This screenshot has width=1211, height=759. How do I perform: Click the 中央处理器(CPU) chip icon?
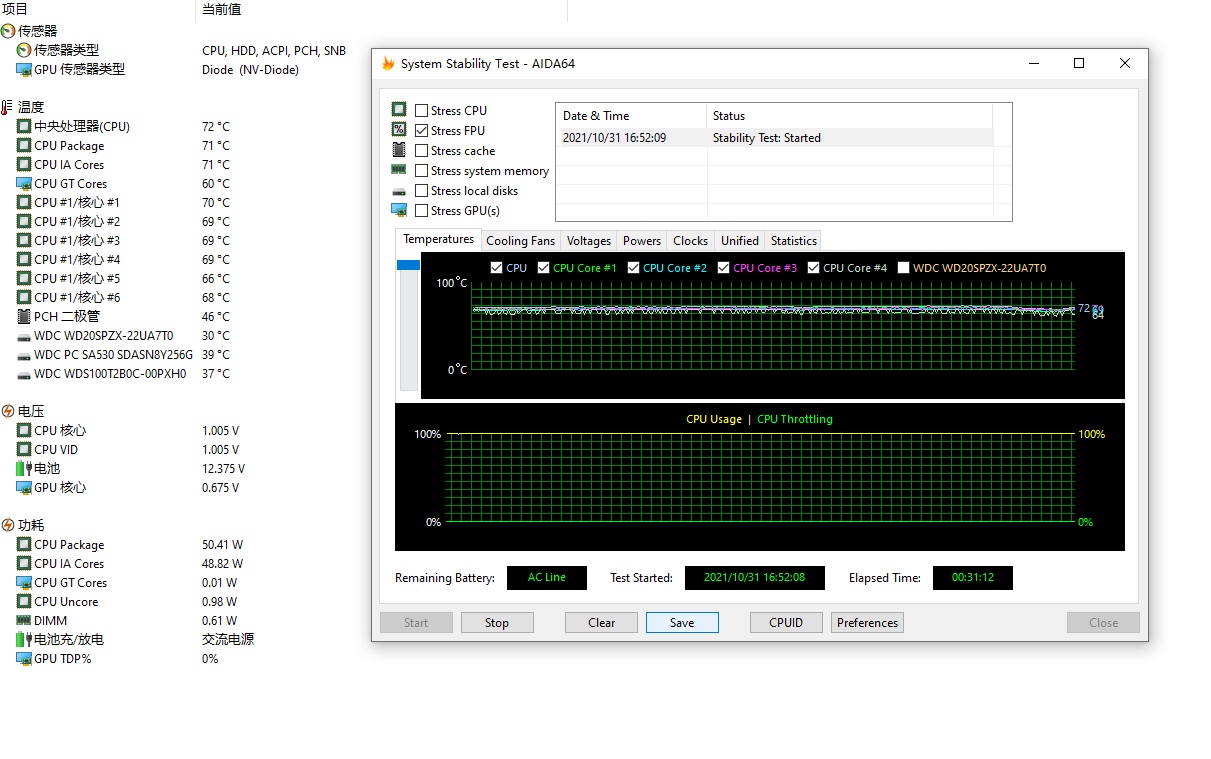click(x=24, y=126)
